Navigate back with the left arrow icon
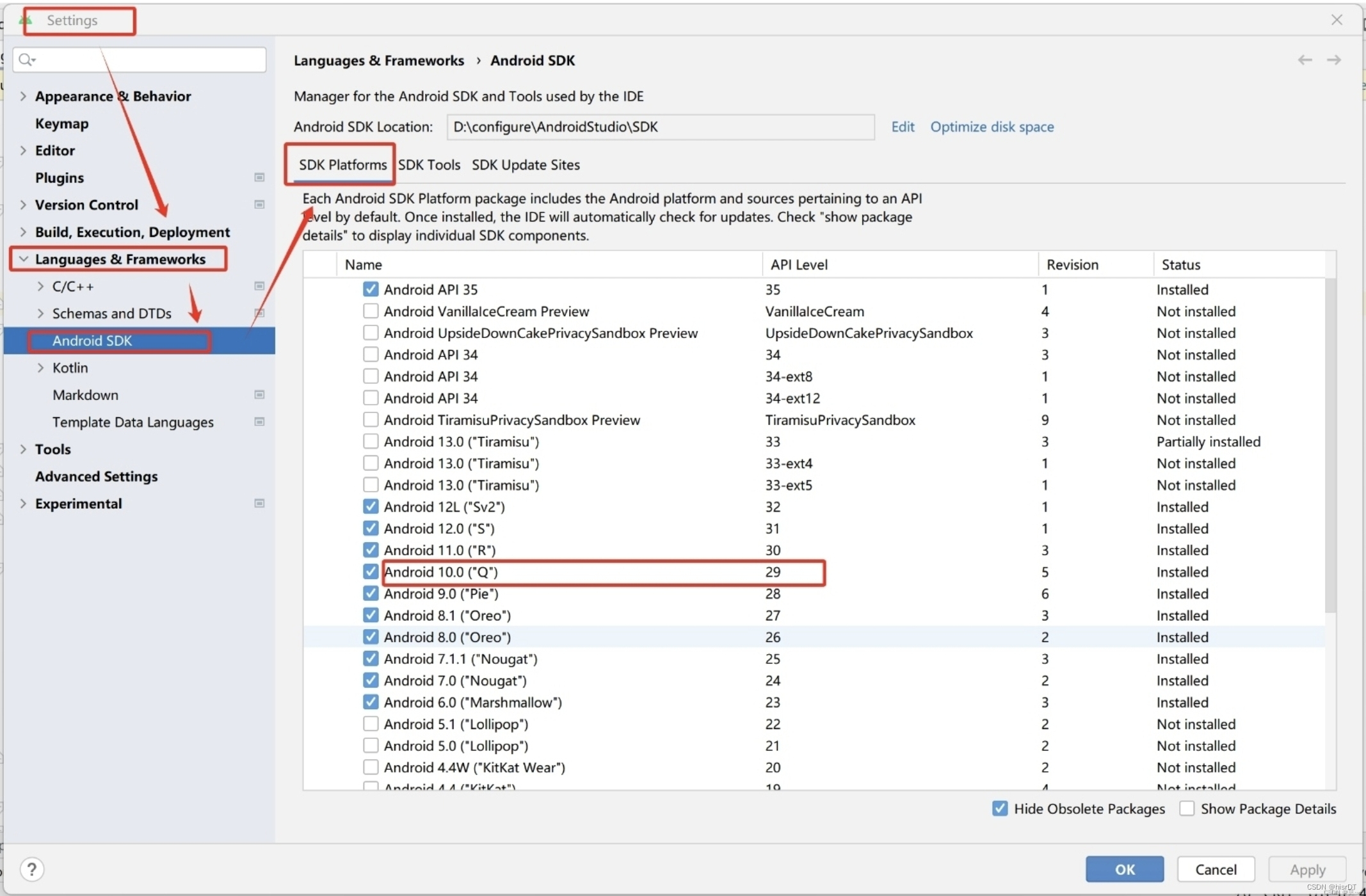Viewport: 1366px width, 896px height. pyautogui.click(x=1305, y=60)
